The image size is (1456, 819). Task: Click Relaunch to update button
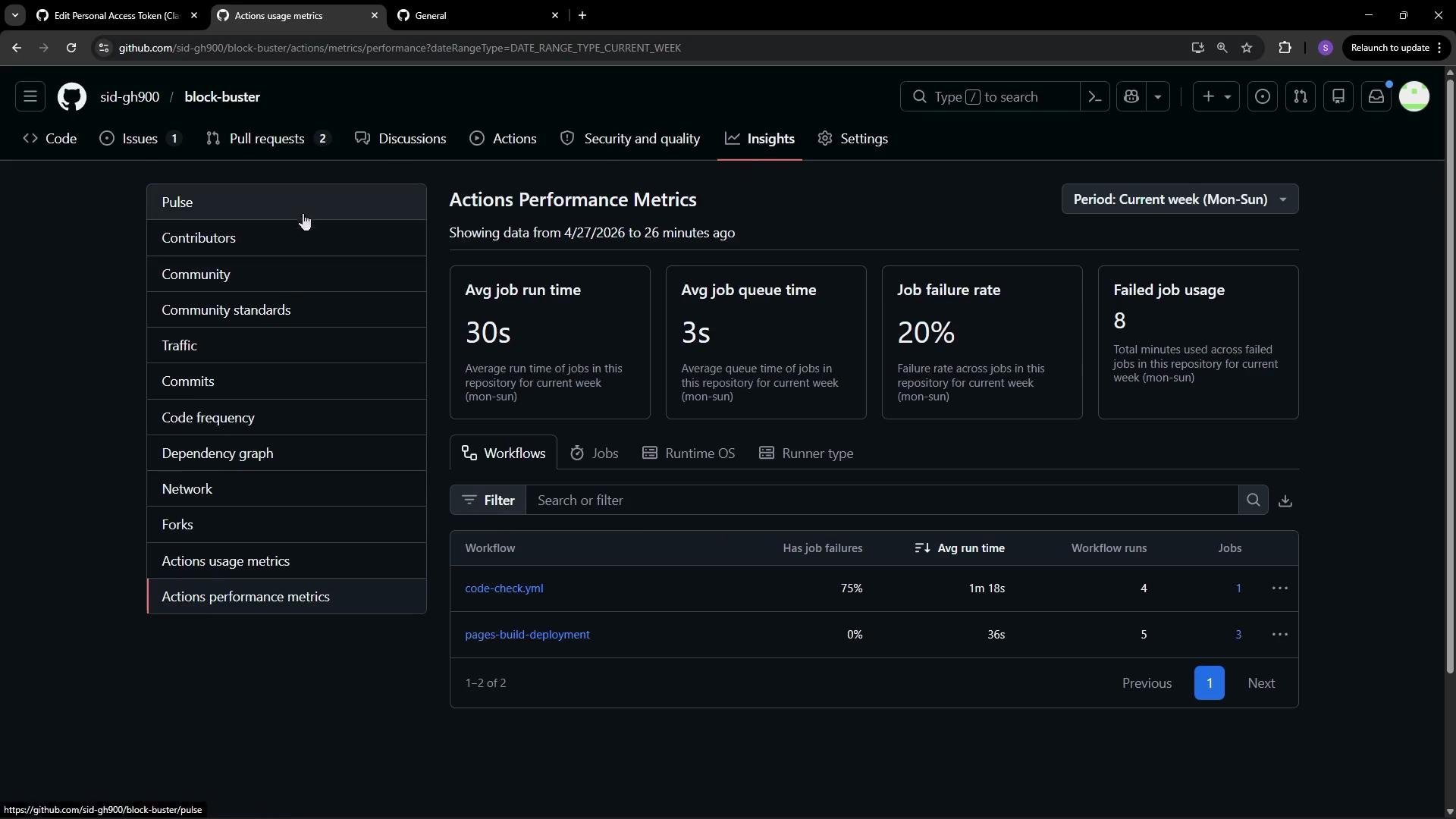[x=1396, y=48]
